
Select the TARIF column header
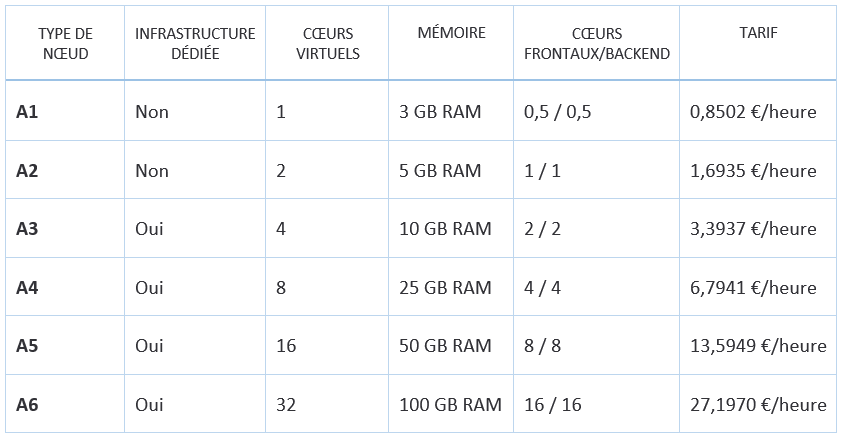(x=758, y=43)
